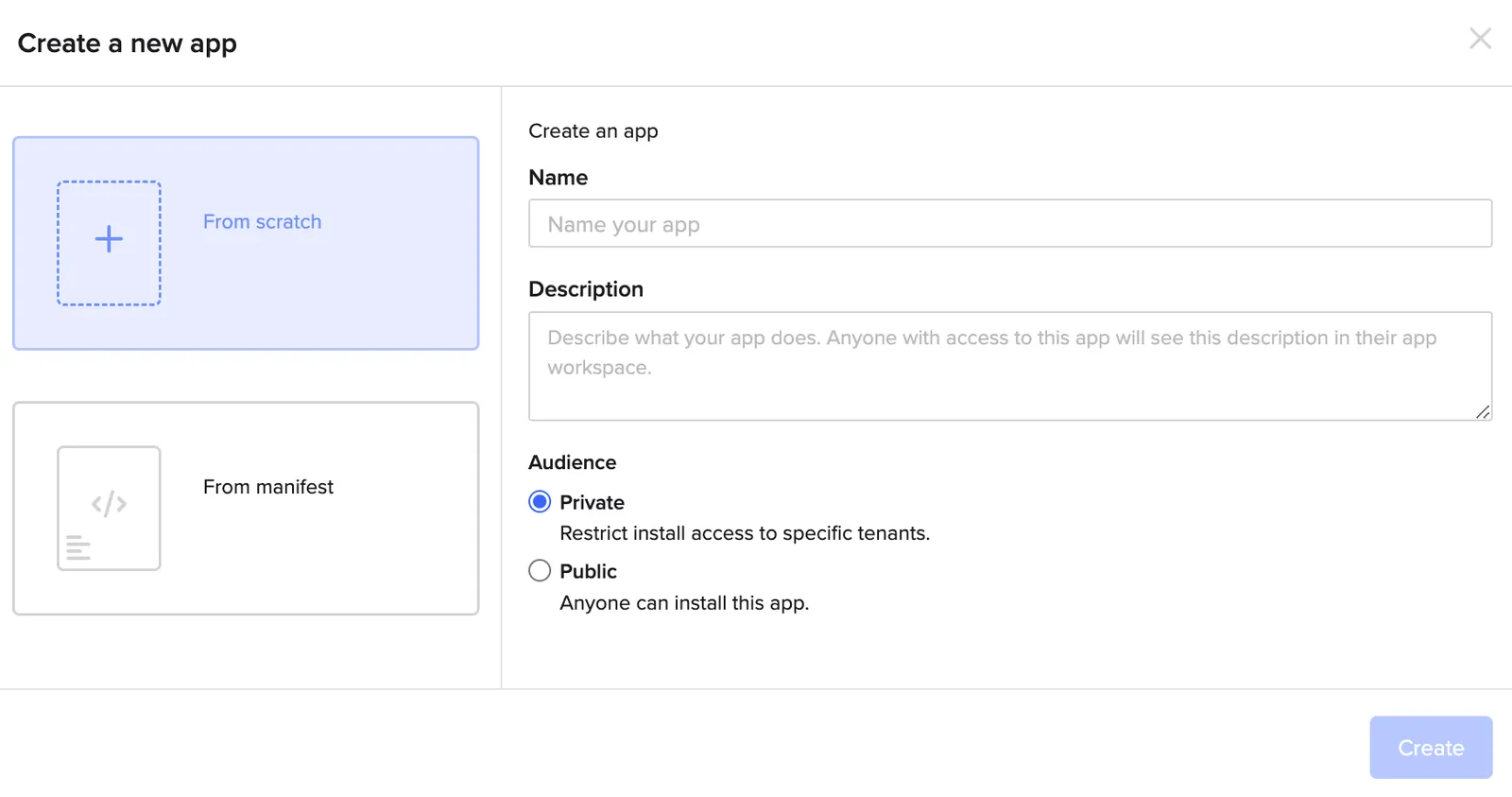Click the Create button
Viewport: 1512px width, 797px height.
coord(1431,748)
